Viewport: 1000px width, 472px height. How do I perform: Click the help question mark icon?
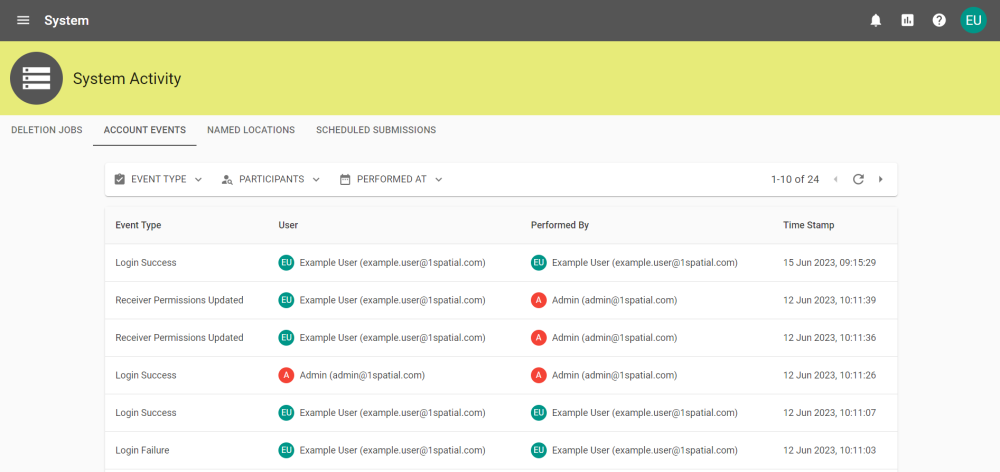pyautogui.click(x=939, y=20)
